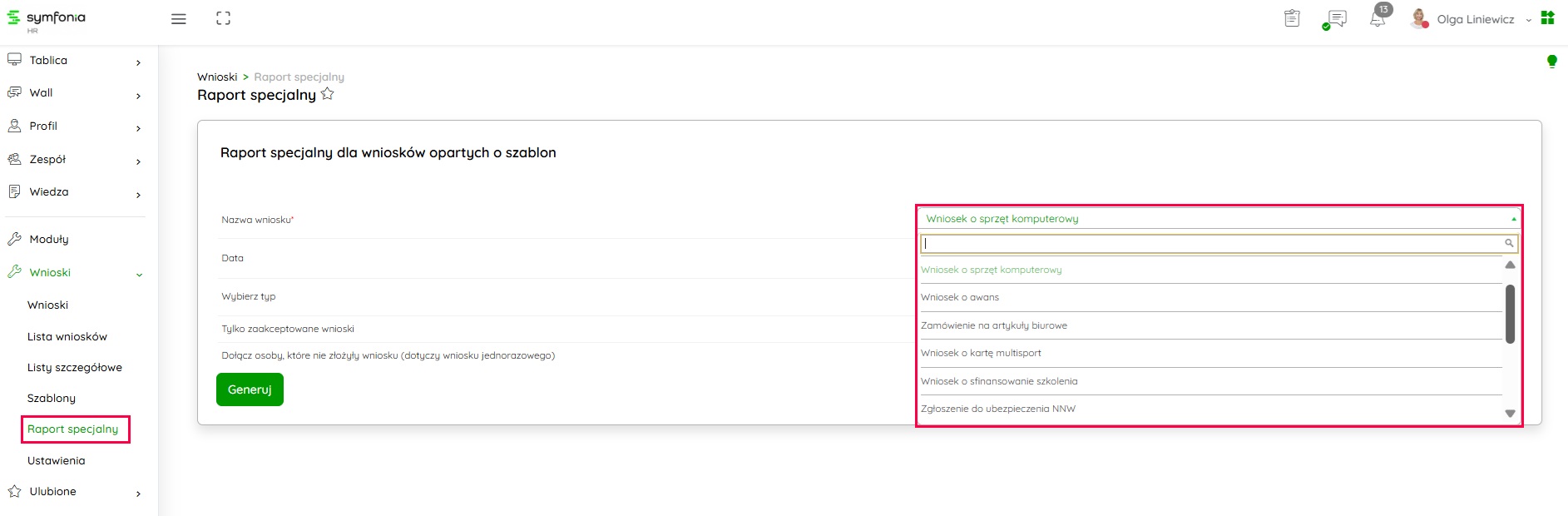This screenshot has width=1568, height=516.
Task: Expand the Tablica menu section
Action: [73, 61]
